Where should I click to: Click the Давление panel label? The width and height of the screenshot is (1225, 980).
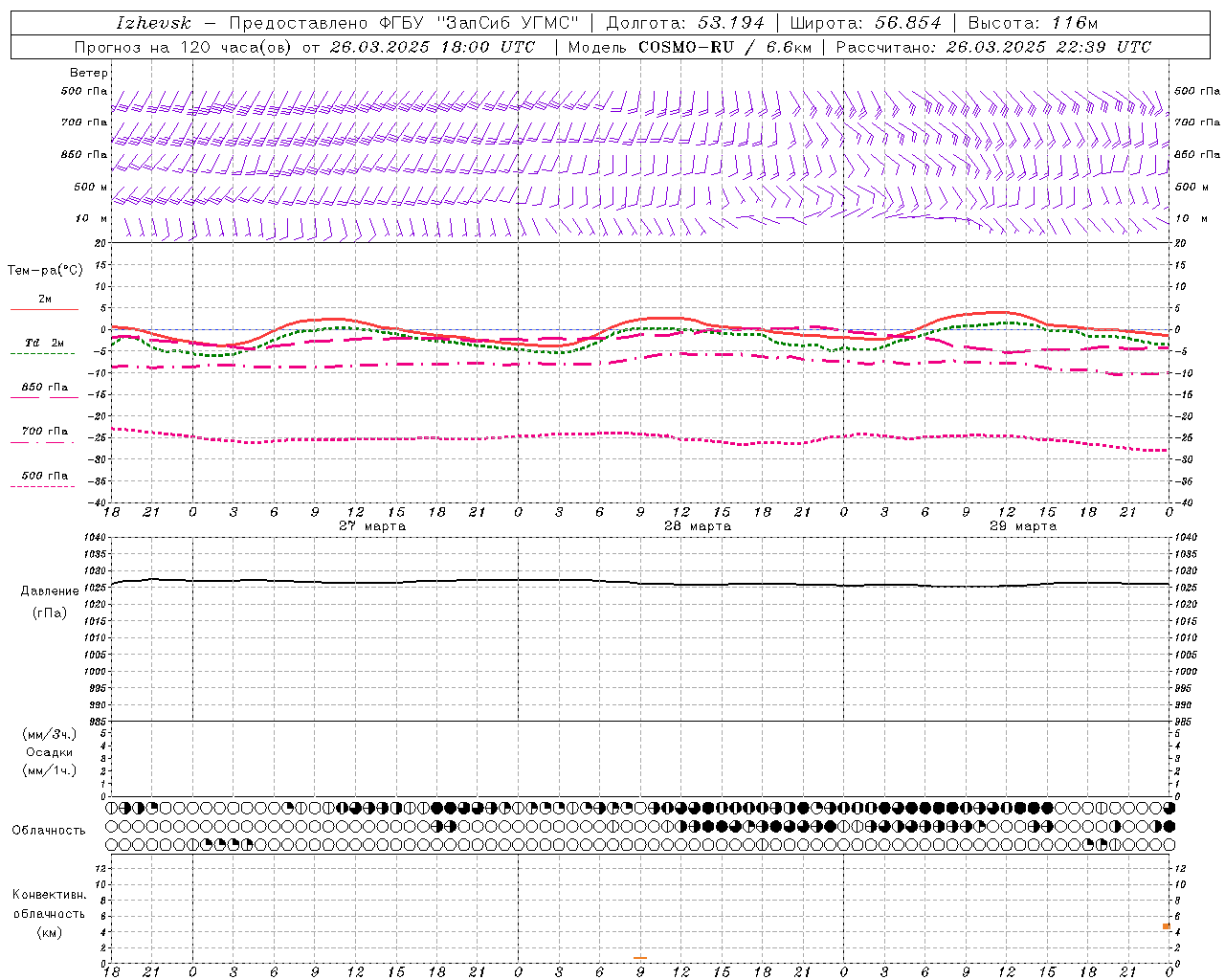(50, 591)
